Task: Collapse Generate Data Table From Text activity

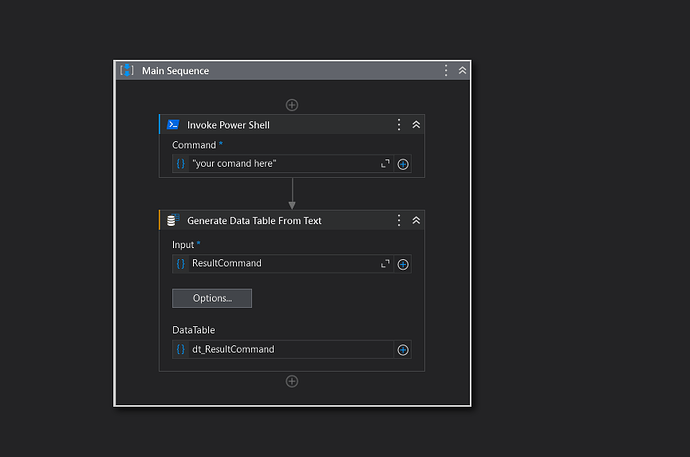Action: click(416, 220)
